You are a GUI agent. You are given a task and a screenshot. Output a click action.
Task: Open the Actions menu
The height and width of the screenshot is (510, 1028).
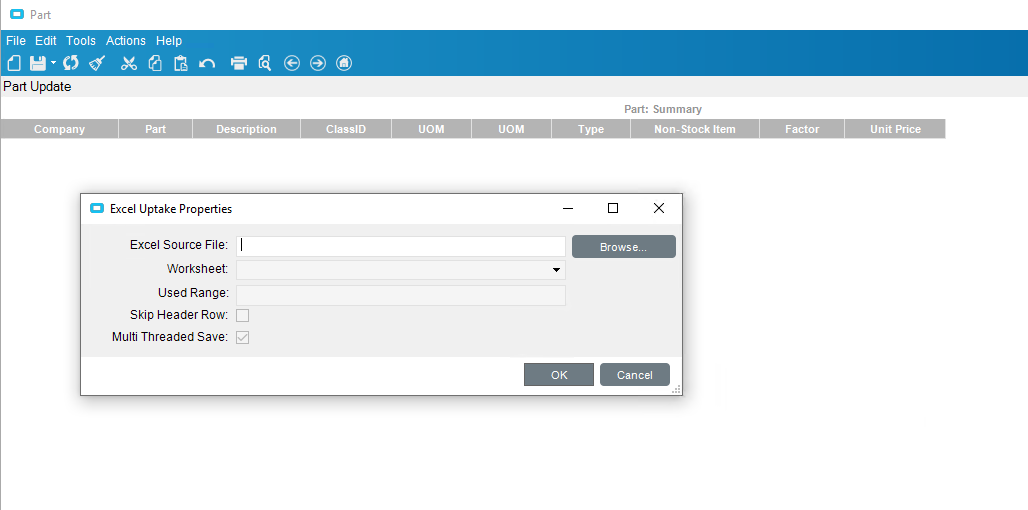coord(126,41)
